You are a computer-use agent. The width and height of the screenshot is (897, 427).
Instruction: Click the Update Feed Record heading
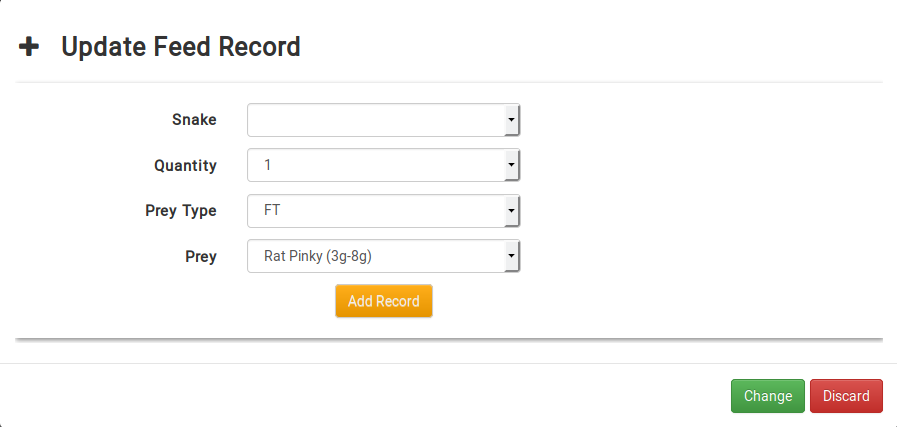tap(181, 46)
